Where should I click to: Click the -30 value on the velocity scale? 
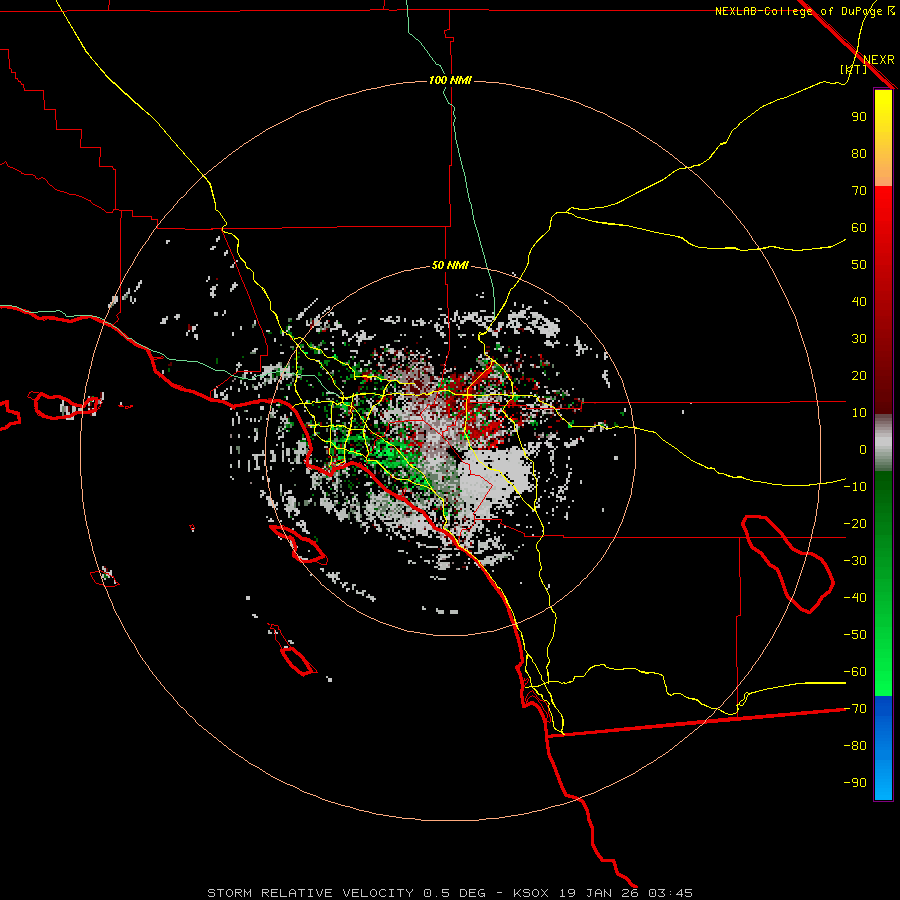[x=855, y=561]
